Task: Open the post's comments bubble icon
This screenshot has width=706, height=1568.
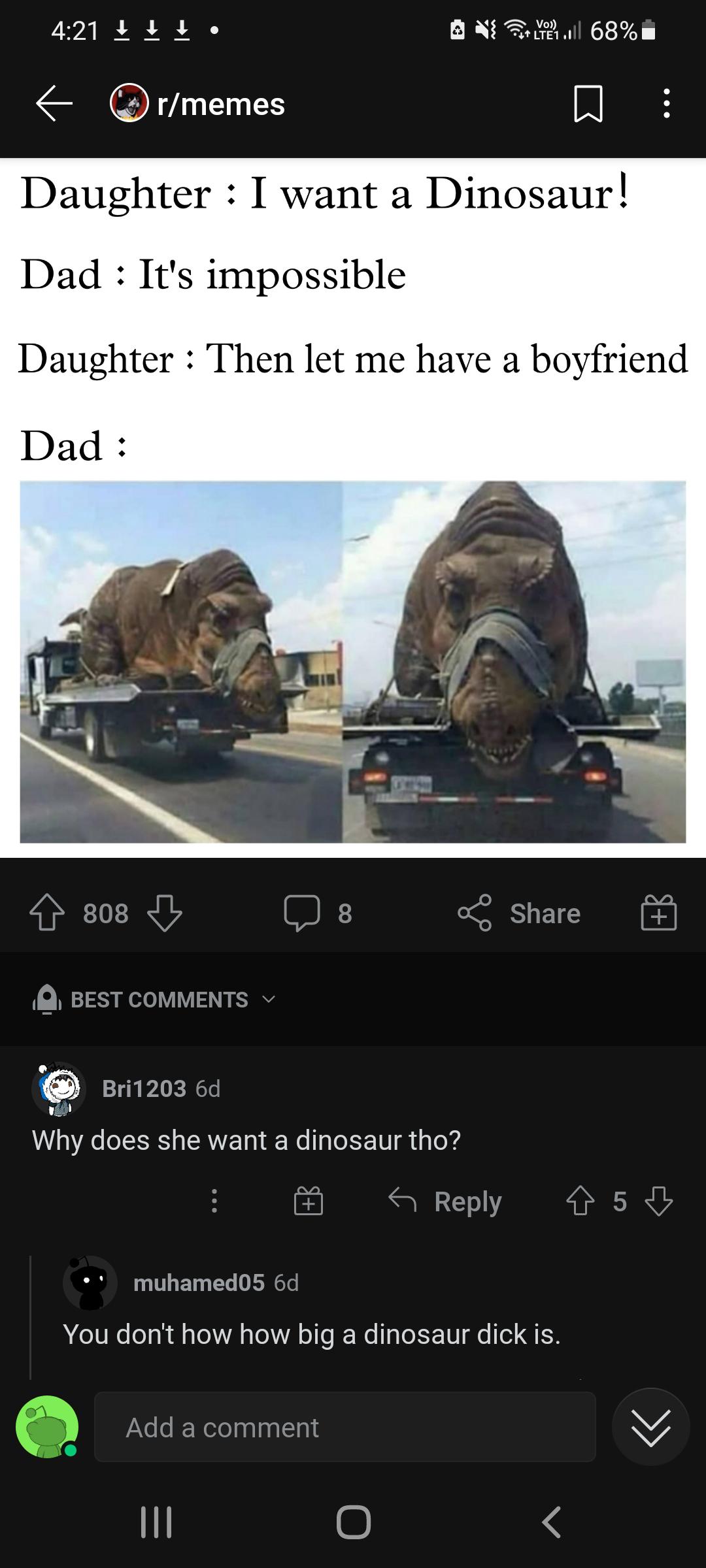Action: click(x=302, y=913)
